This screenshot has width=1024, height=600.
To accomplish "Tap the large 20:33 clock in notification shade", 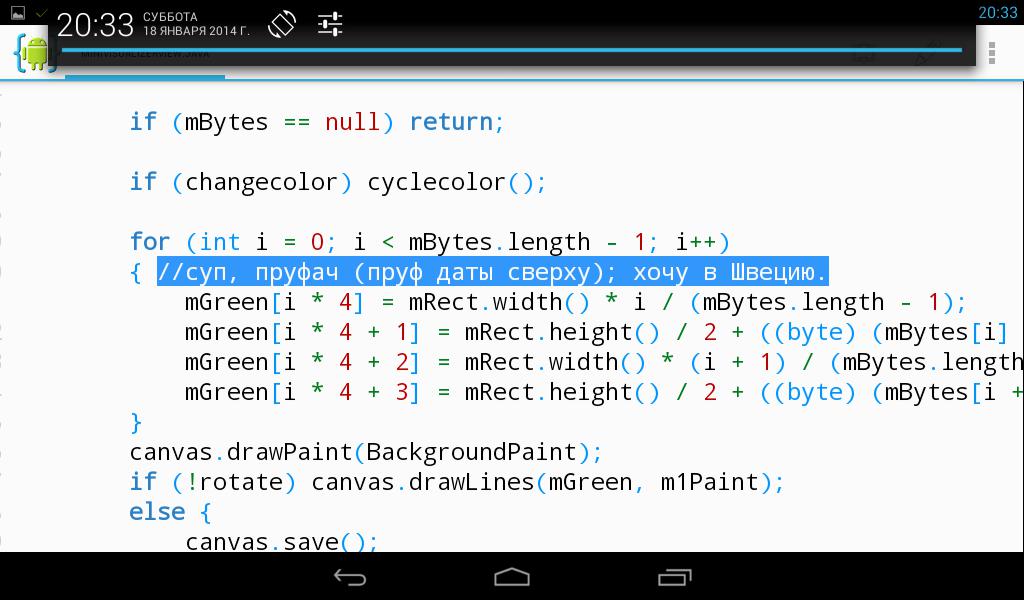I will point(95,25).
